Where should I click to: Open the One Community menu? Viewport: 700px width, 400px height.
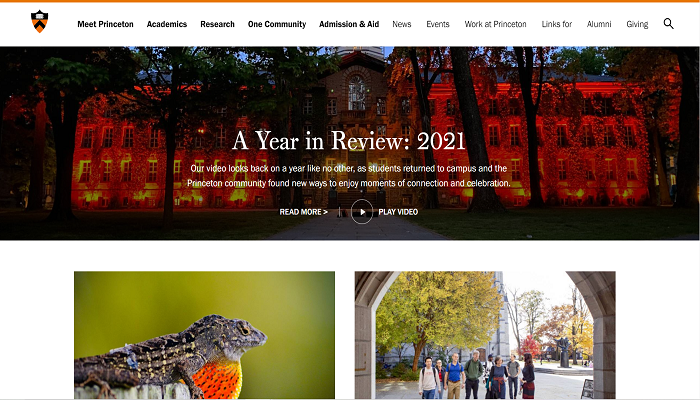(277, 24)
